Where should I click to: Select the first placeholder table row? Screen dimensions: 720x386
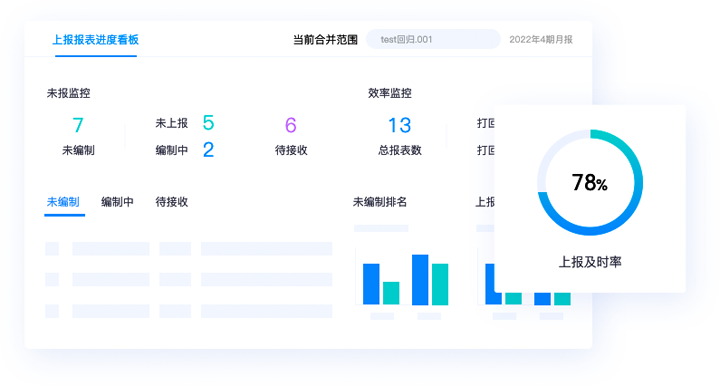189,249
